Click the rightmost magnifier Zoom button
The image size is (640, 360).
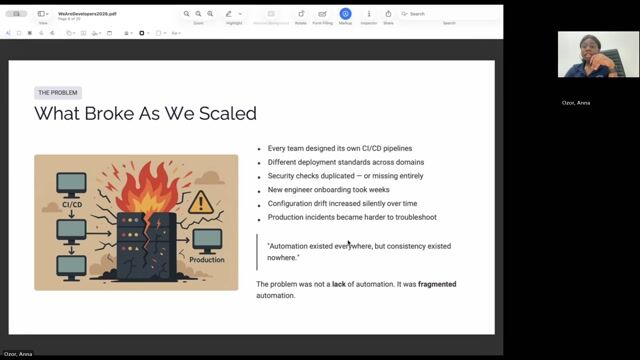[x=210, y=14]
